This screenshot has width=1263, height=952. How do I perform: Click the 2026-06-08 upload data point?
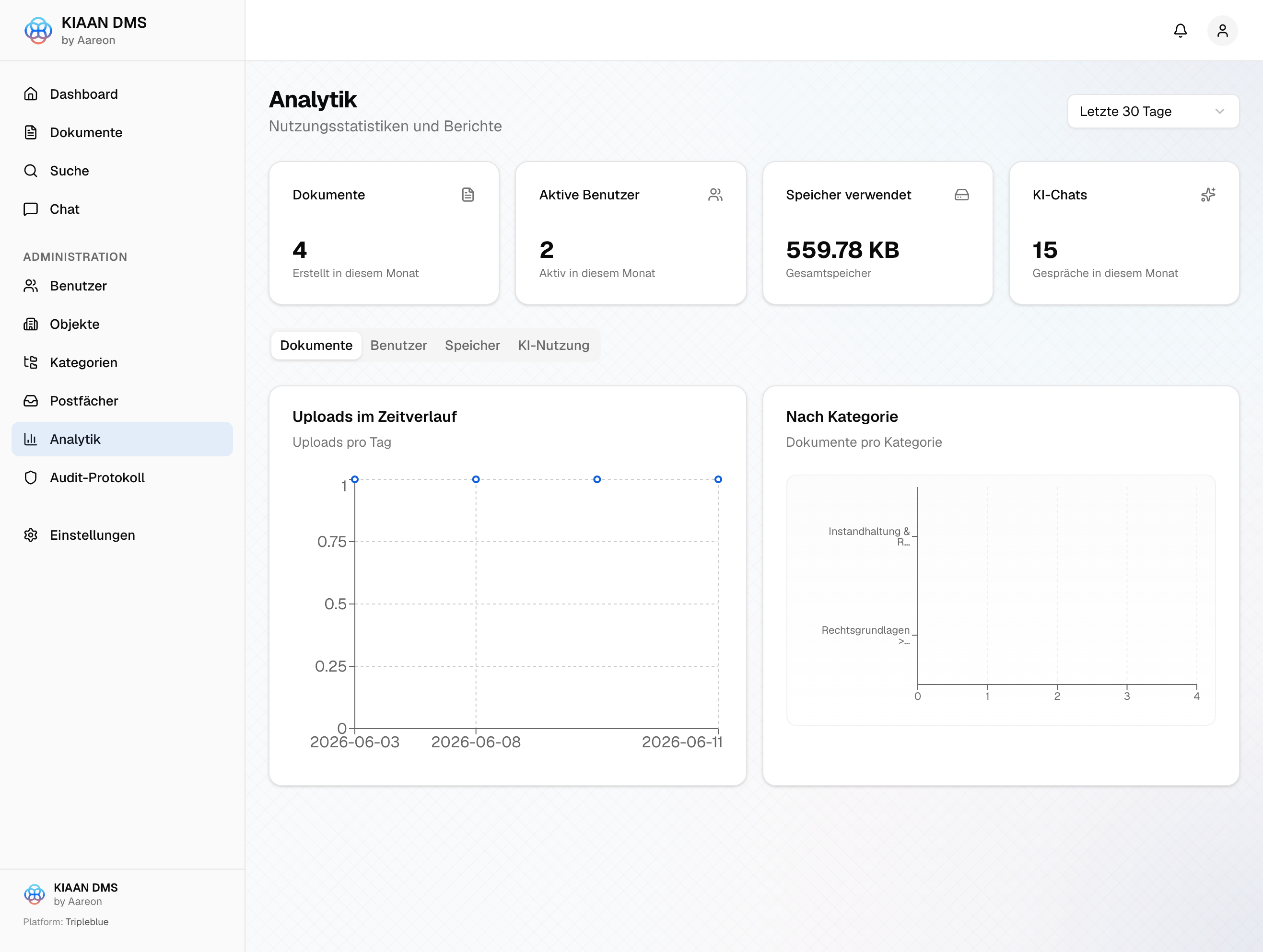click(x=476, y=479)
